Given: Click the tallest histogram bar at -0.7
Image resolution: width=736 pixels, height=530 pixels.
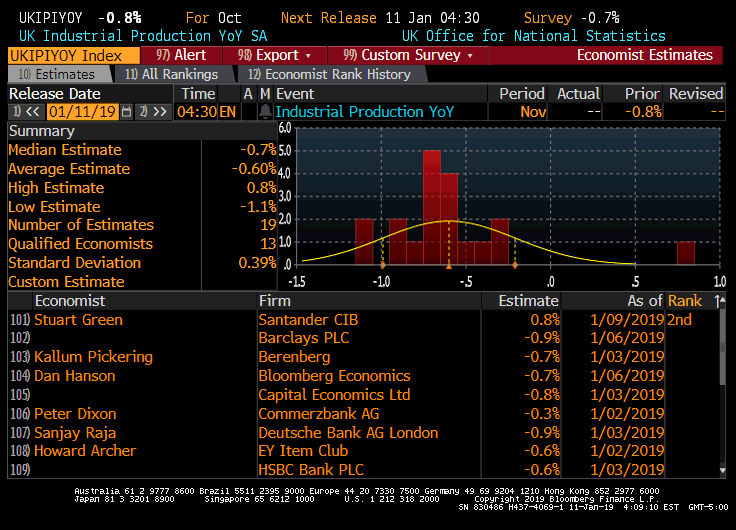Looking at the screenshot, I should (432, 207).
